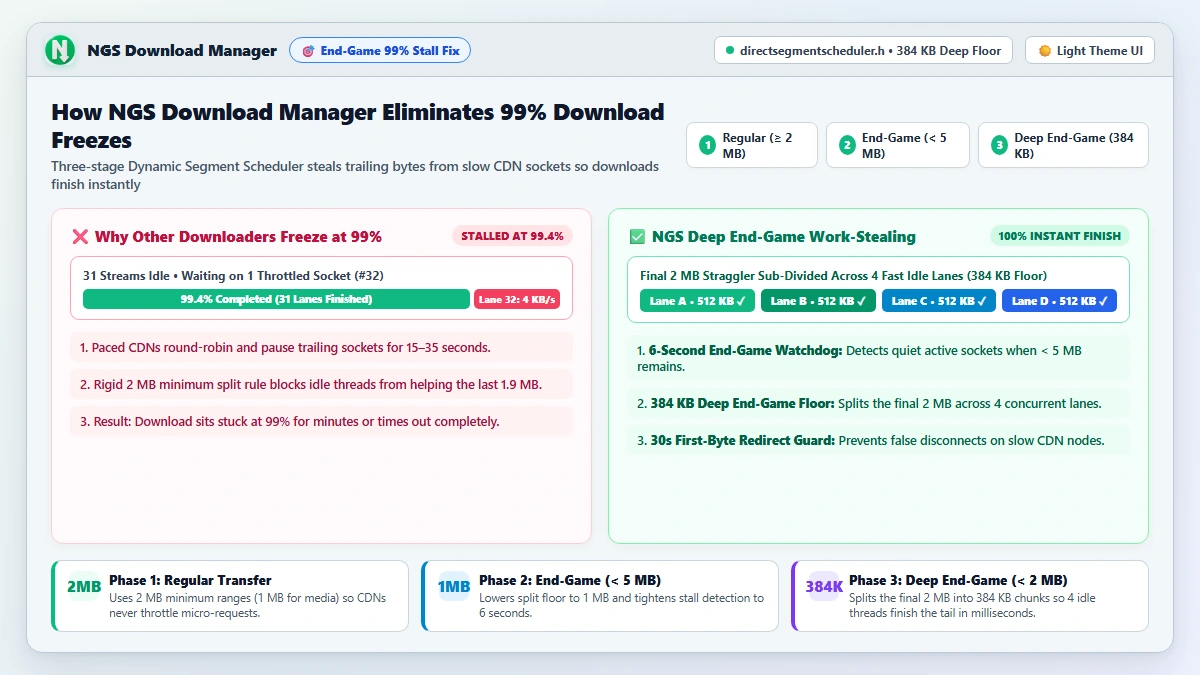Click the 99.4% Completed green progress bar
Viewport: 1200px width, 675px height.
[x=276, y=299]
